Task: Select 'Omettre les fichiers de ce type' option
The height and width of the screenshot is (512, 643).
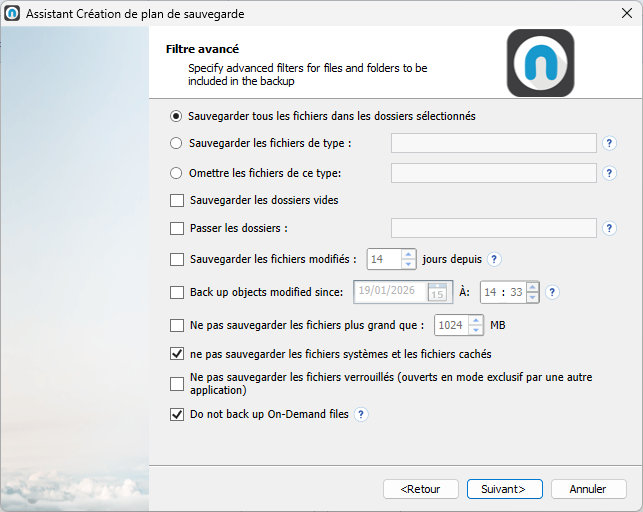Action: pos(177,173)
